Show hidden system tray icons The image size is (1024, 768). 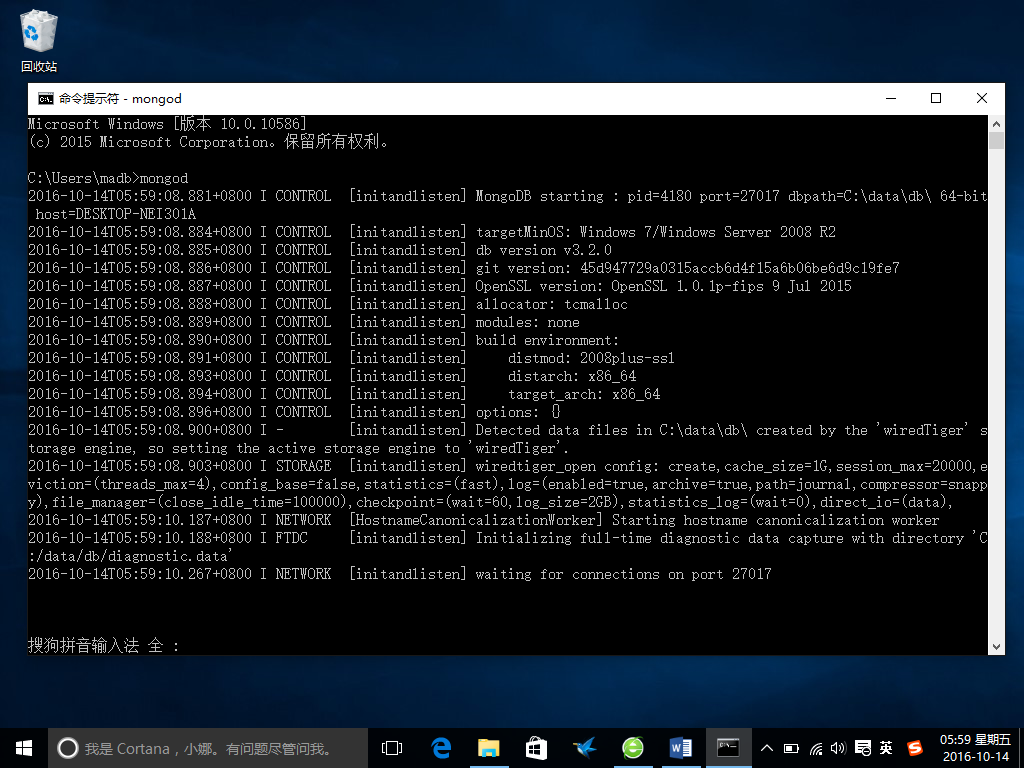point(767,748)
